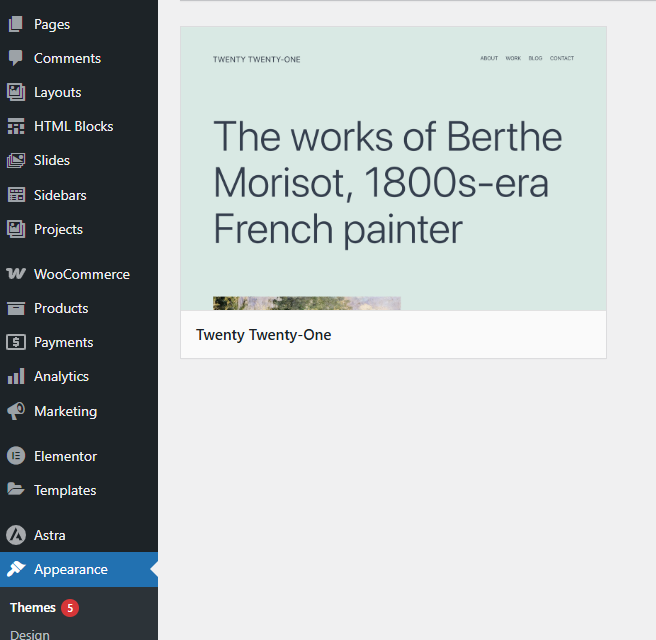
Task: Click the WooCommerce logo icon
Action: [15, 274]
